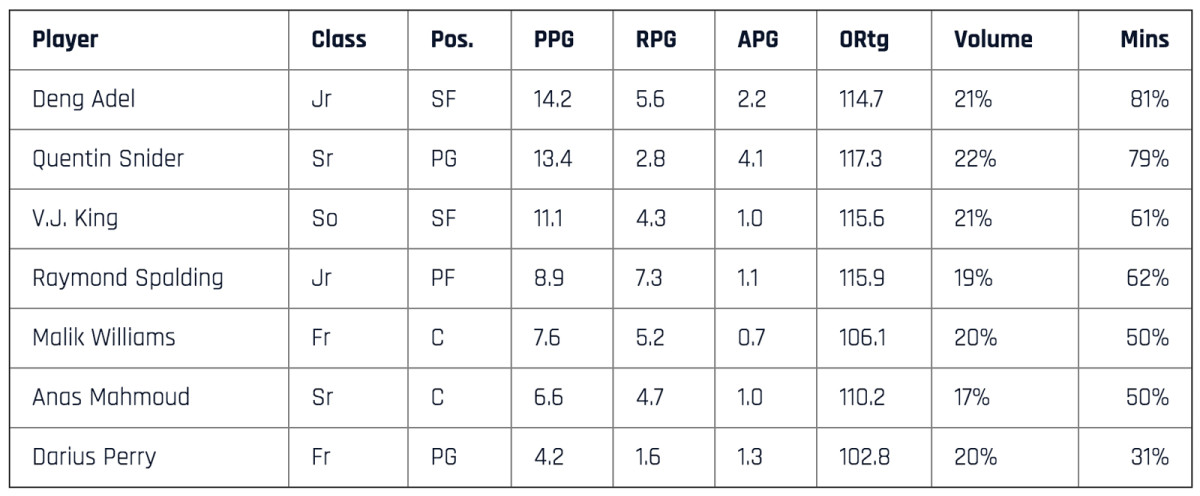Select the Raymond Spalding player name
This screenshot has height=496, width=1200.
point(128,278)
